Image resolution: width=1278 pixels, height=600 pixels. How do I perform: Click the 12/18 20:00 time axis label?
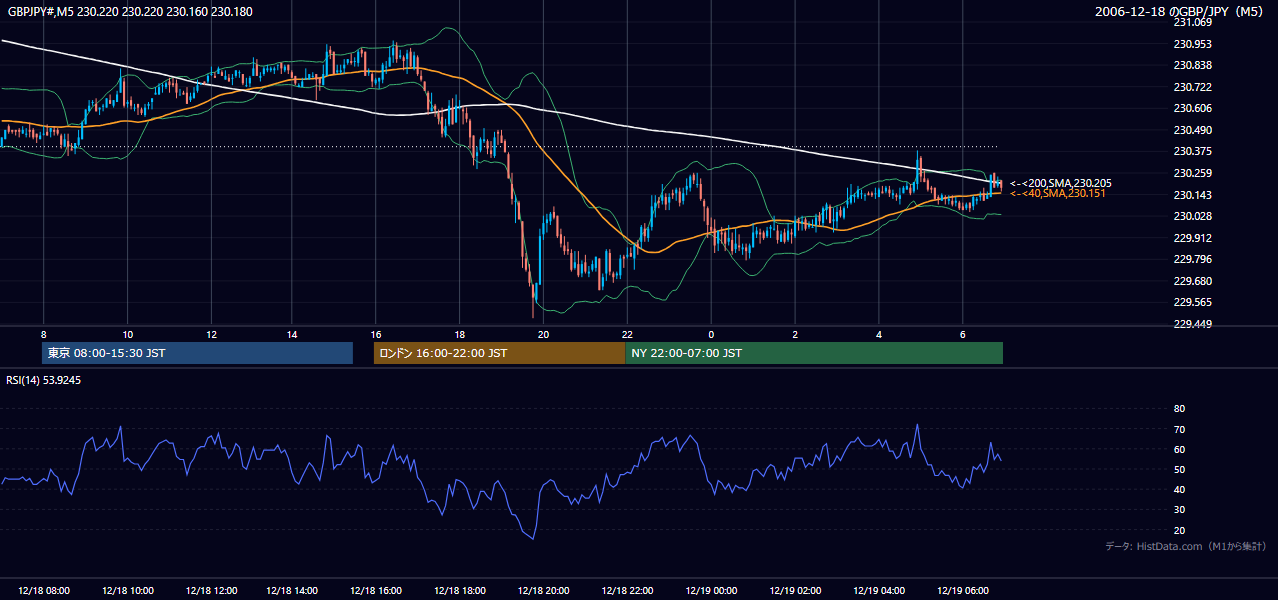click(x=543, y=591)
